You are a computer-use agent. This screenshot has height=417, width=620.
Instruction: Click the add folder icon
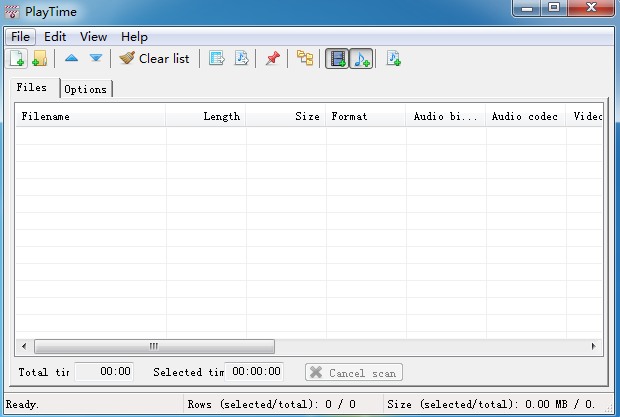pos(39,59)
